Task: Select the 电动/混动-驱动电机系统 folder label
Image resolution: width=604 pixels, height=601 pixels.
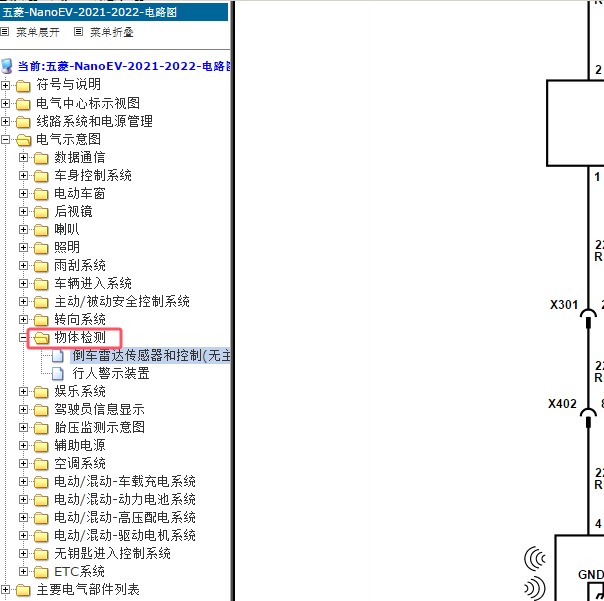Action: point(125,536)
